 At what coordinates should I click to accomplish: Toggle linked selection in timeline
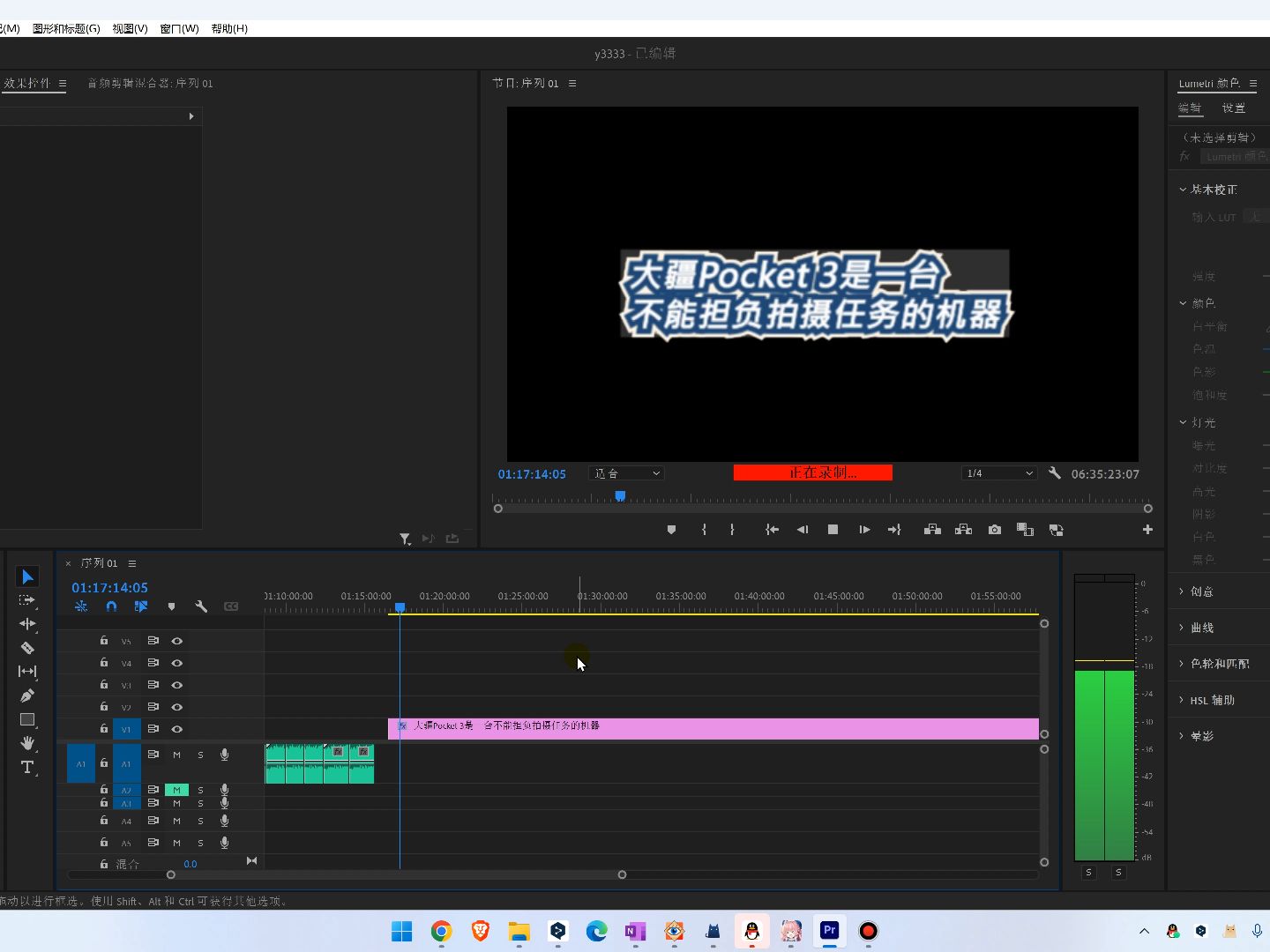click(141, 606)
